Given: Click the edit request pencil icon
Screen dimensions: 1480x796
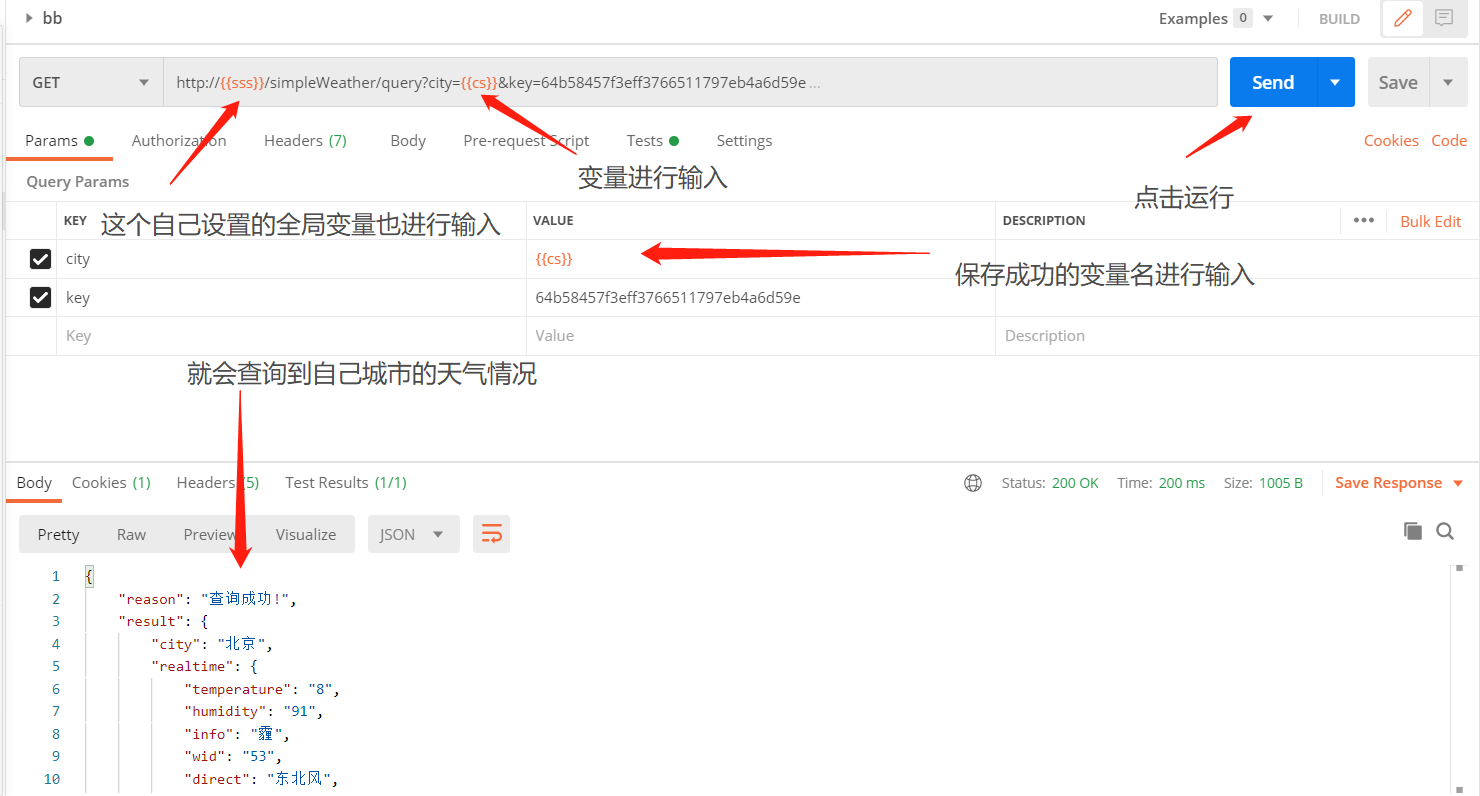Looking at the screenshot, I should tap(1402, 18).
